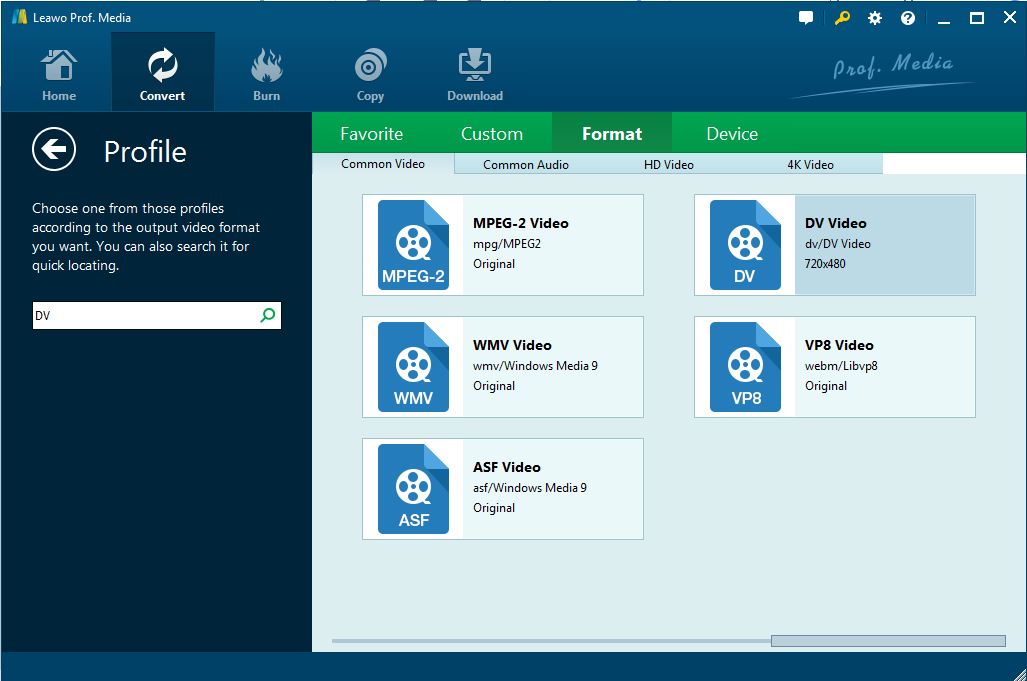This screenshot has width=1027, height=681.
Task: Open the help question mark icon
Action: (x=908, y=18)
